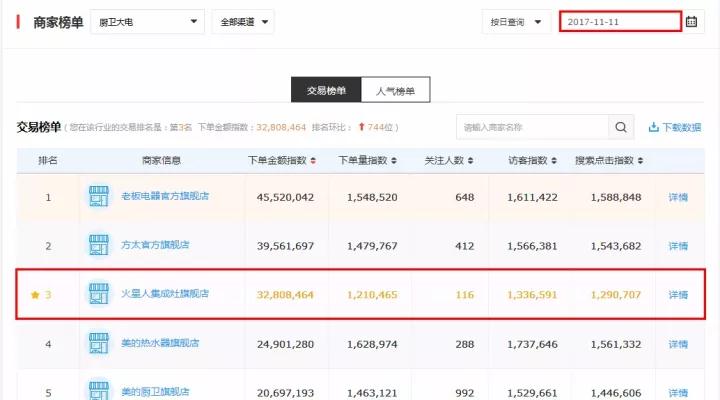Open 美的热水器旗舰店 merchant link
Image resolution: width=720 pixels, height=400 pixels.
pyautogui.click(x=160, y=343)
